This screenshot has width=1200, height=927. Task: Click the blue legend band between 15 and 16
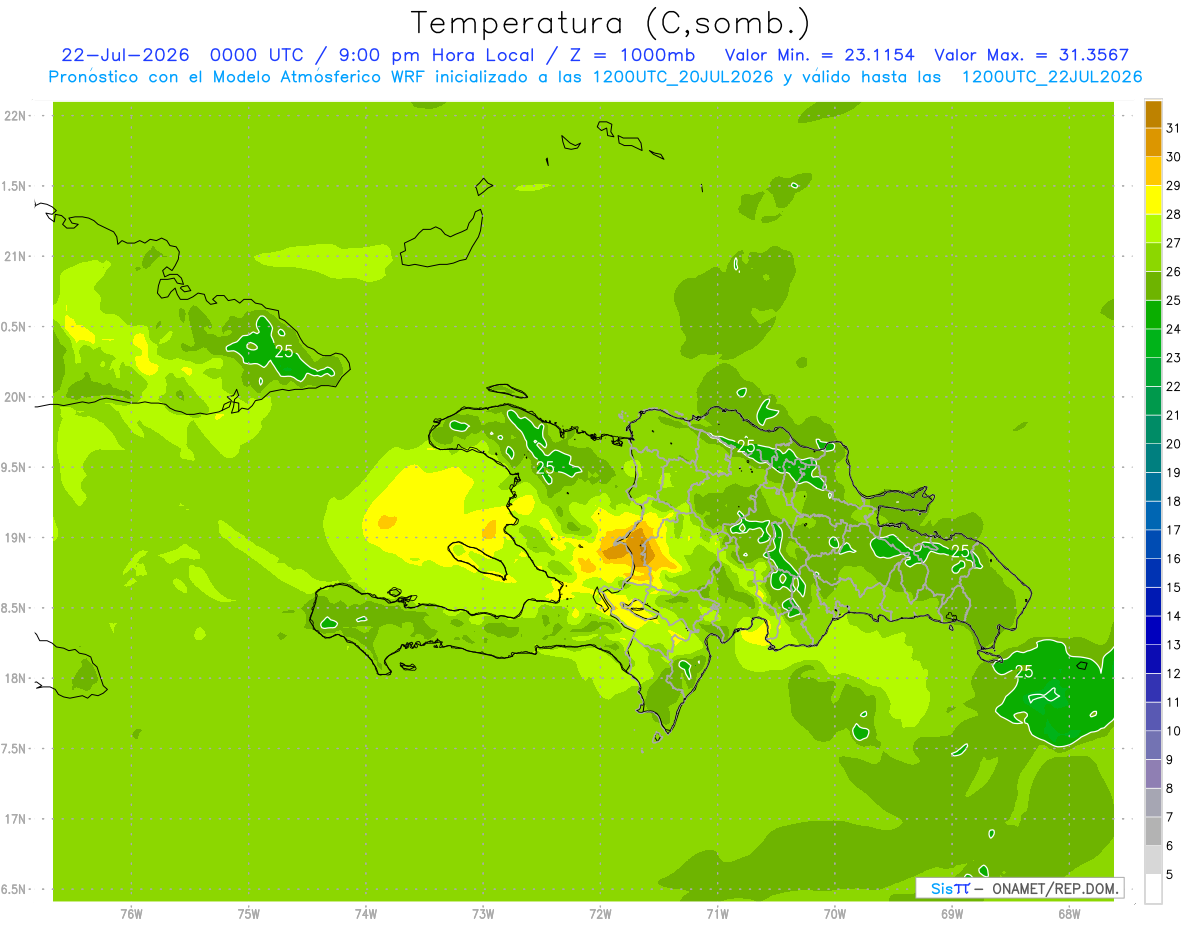(1153, 573)
